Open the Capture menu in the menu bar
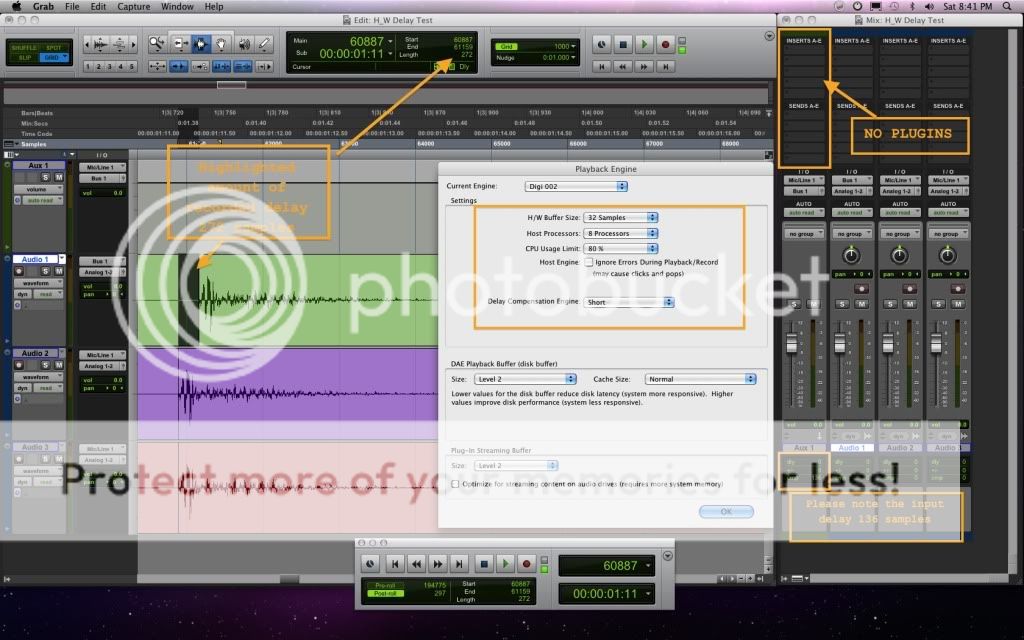1024x640 pixels. [133, 6]
